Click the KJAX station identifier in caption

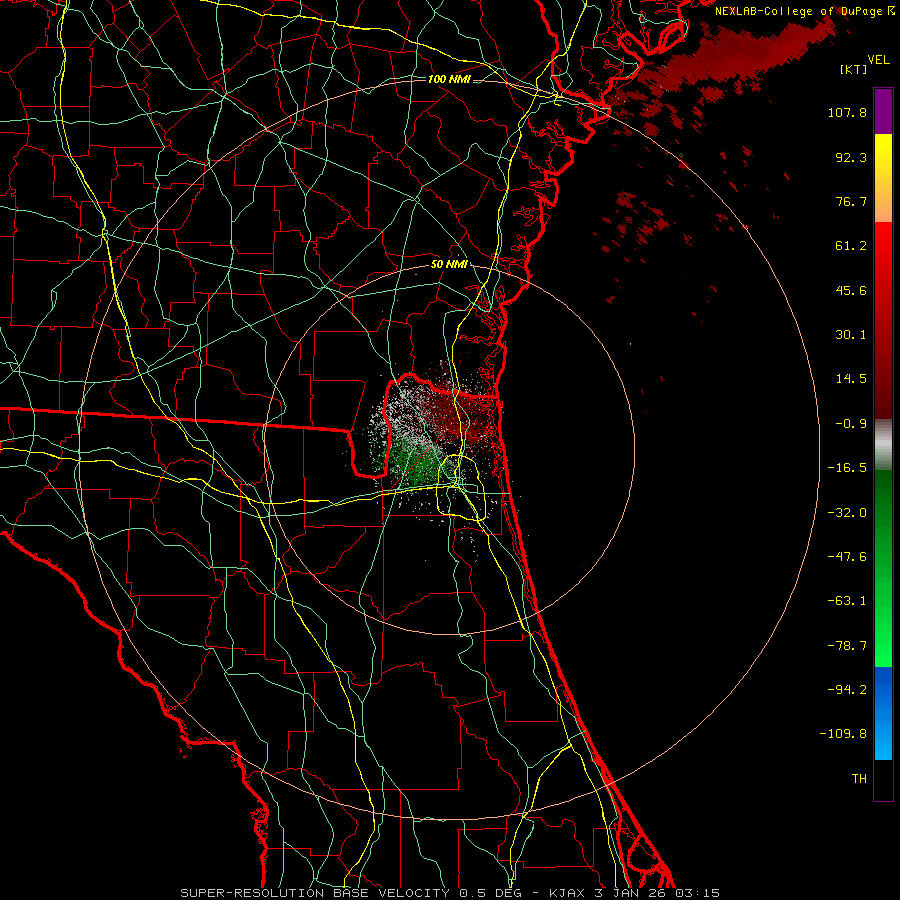566,893
